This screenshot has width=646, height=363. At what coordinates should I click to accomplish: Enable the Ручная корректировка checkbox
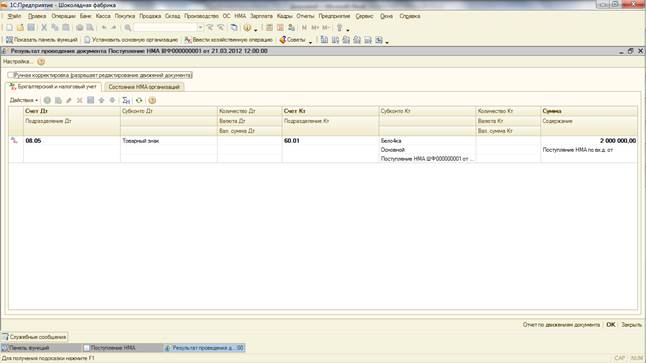[x=10, y=75]
